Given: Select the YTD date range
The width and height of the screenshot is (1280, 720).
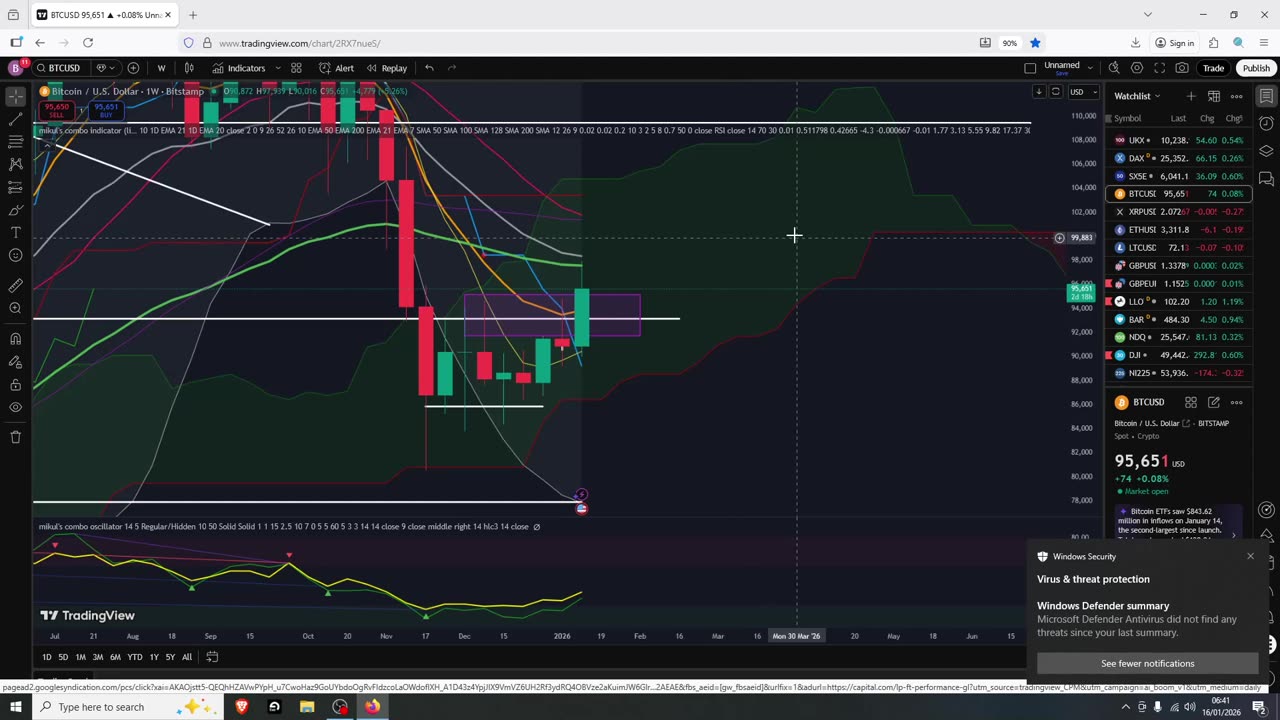Looking at the screenshot, I should click(135, 657).
